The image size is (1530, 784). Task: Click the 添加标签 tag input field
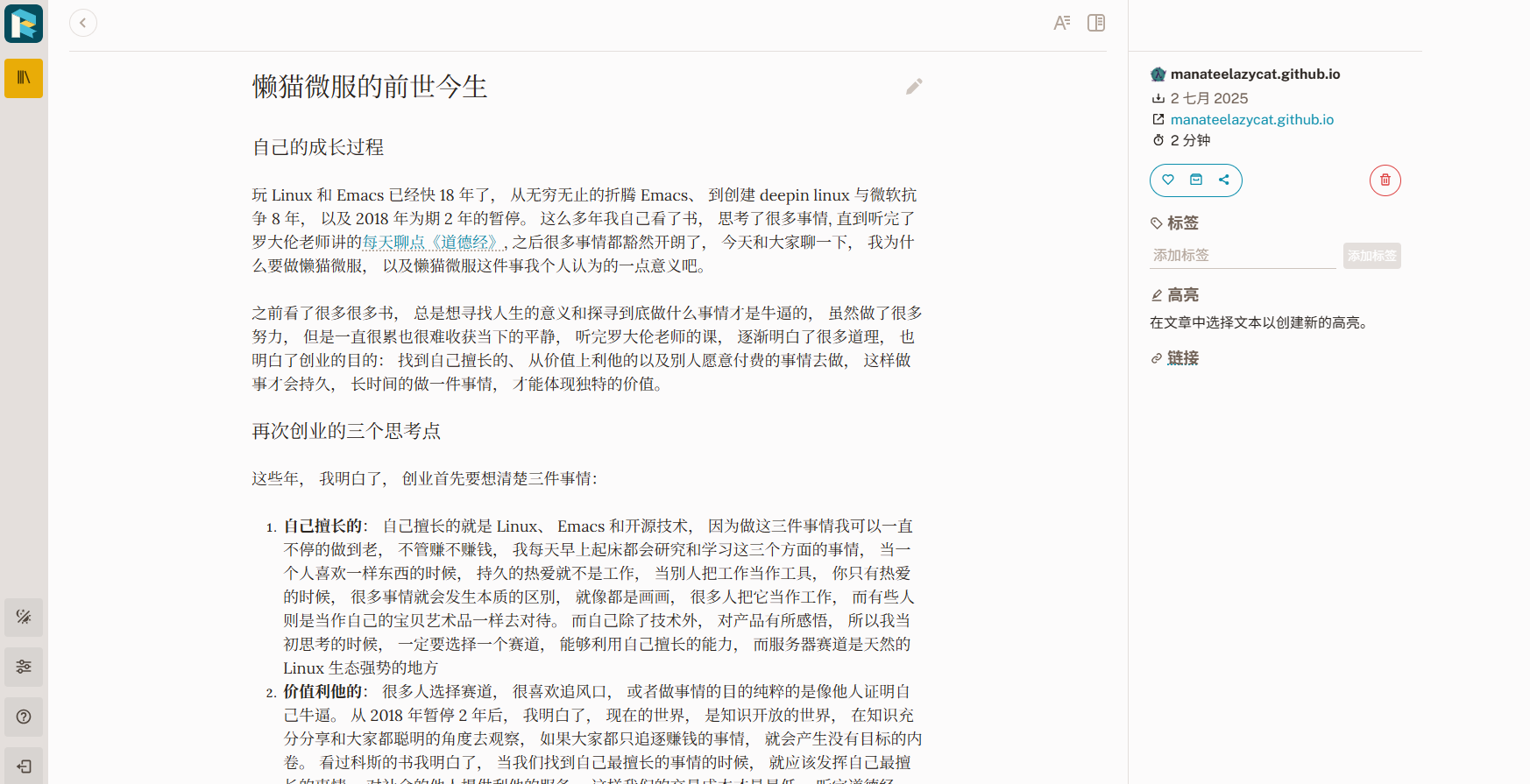tap(1243, 255)
